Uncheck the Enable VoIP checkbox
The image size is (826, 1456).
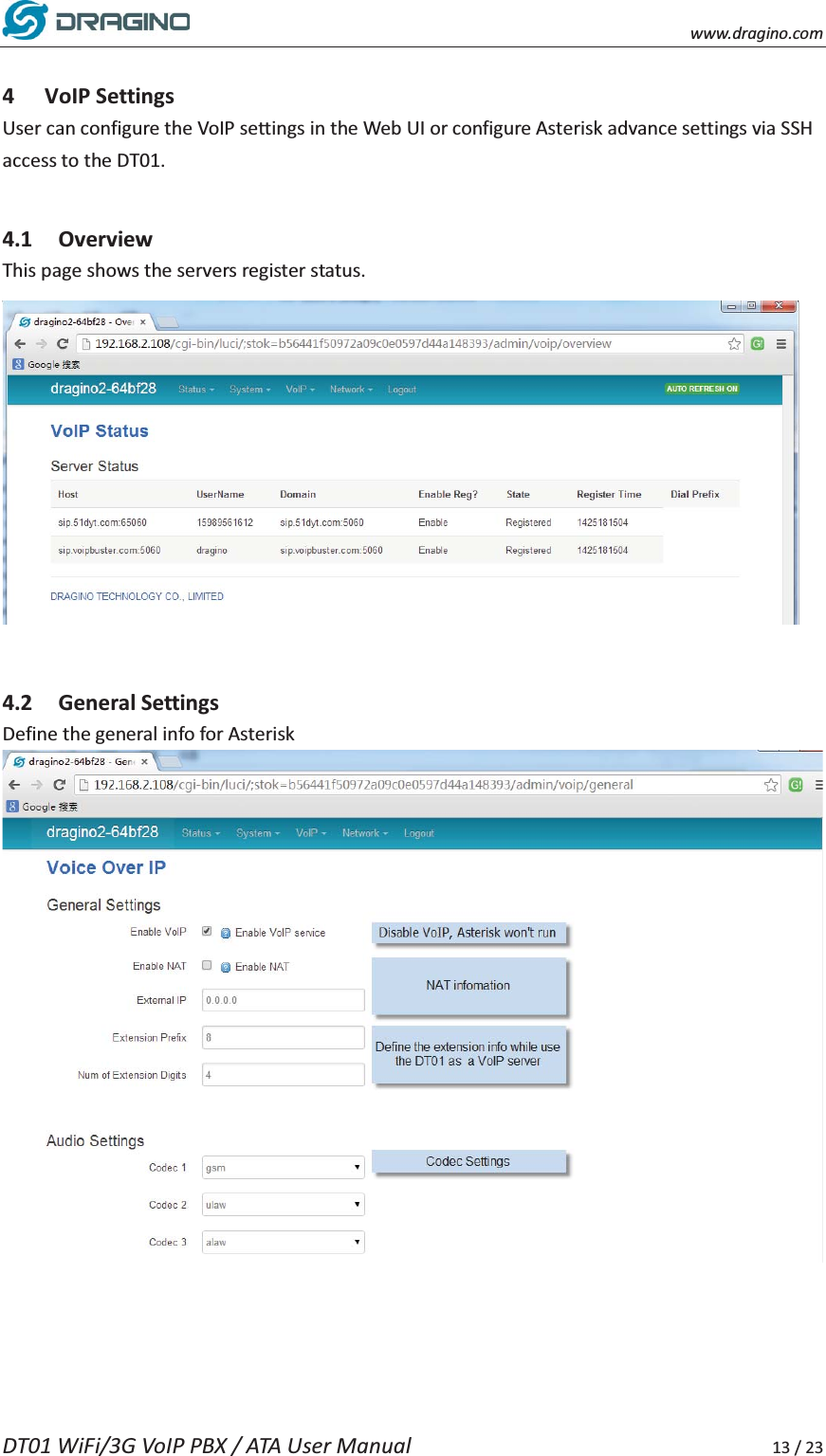coord(206,932)
